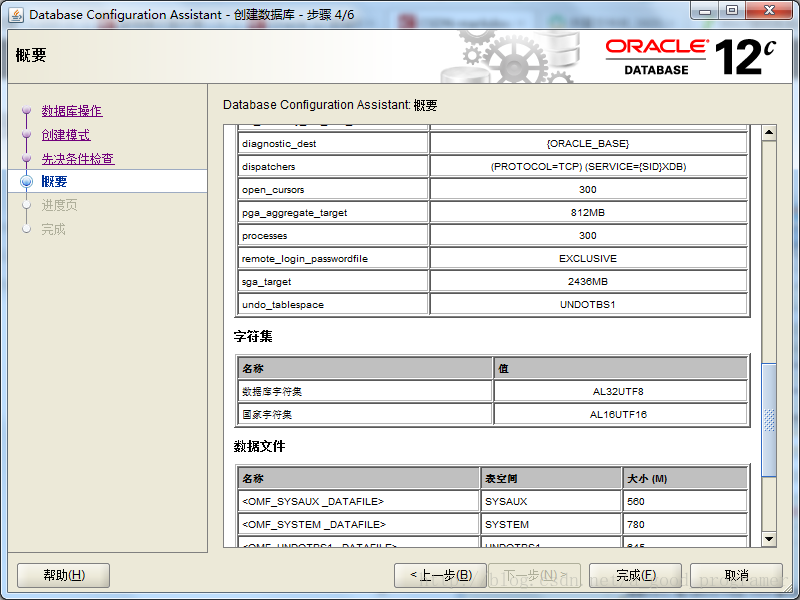This screenshot has width=800, height=600.
Task: Click the 名称 header in the 字符集 table
Action: [x=365, y=368]
